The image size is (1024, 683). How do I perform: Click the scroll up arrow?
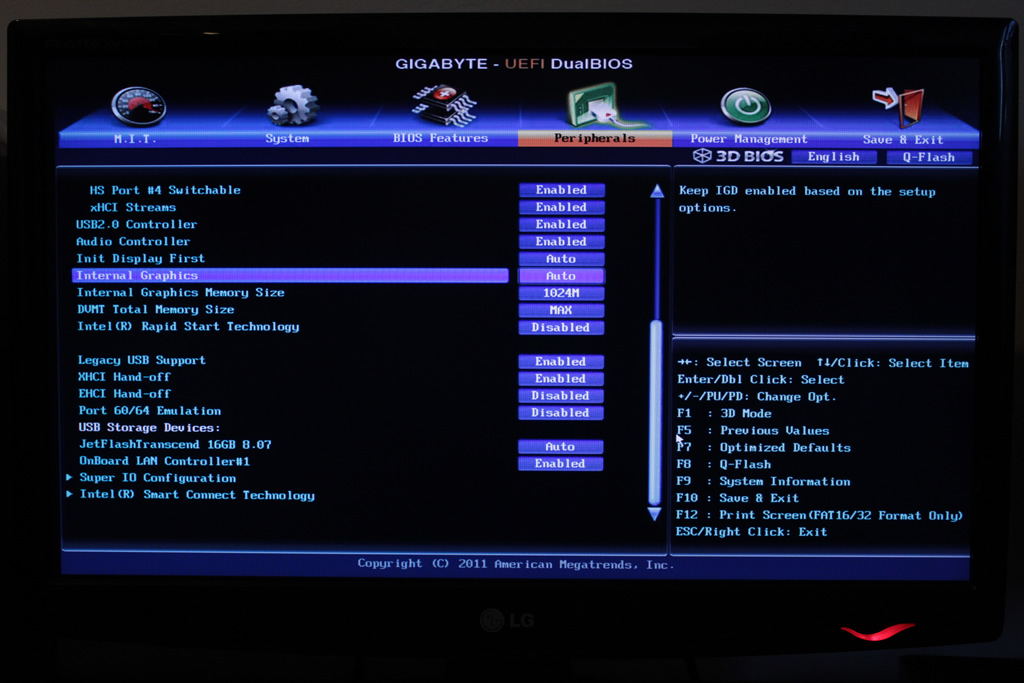(657, 191)
